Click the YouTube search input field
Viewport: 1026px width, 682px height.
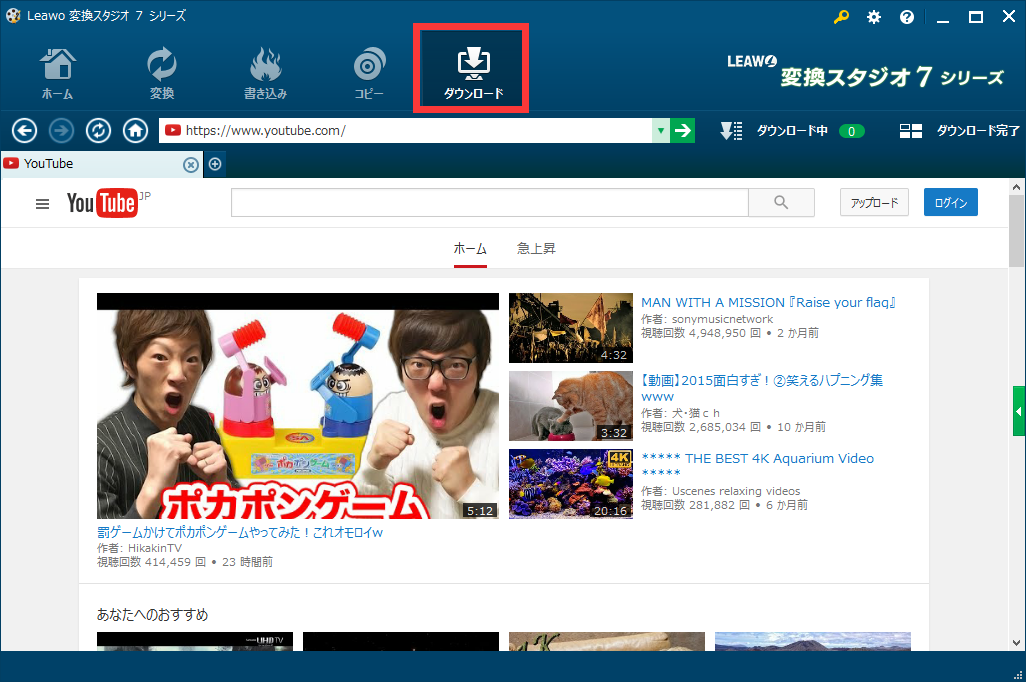pos(489,203)
